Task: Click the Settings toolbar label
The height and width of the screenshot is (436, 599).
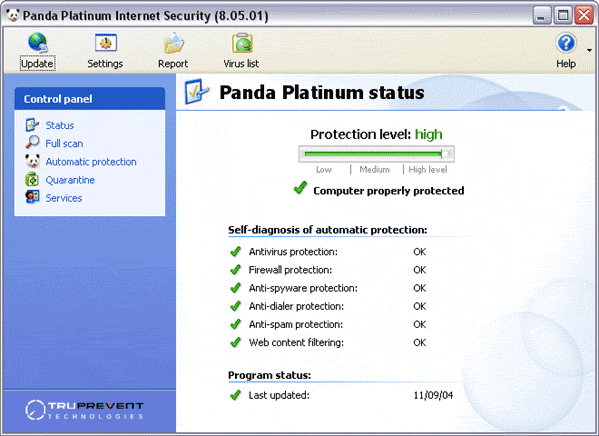Action: click(105, 63)
